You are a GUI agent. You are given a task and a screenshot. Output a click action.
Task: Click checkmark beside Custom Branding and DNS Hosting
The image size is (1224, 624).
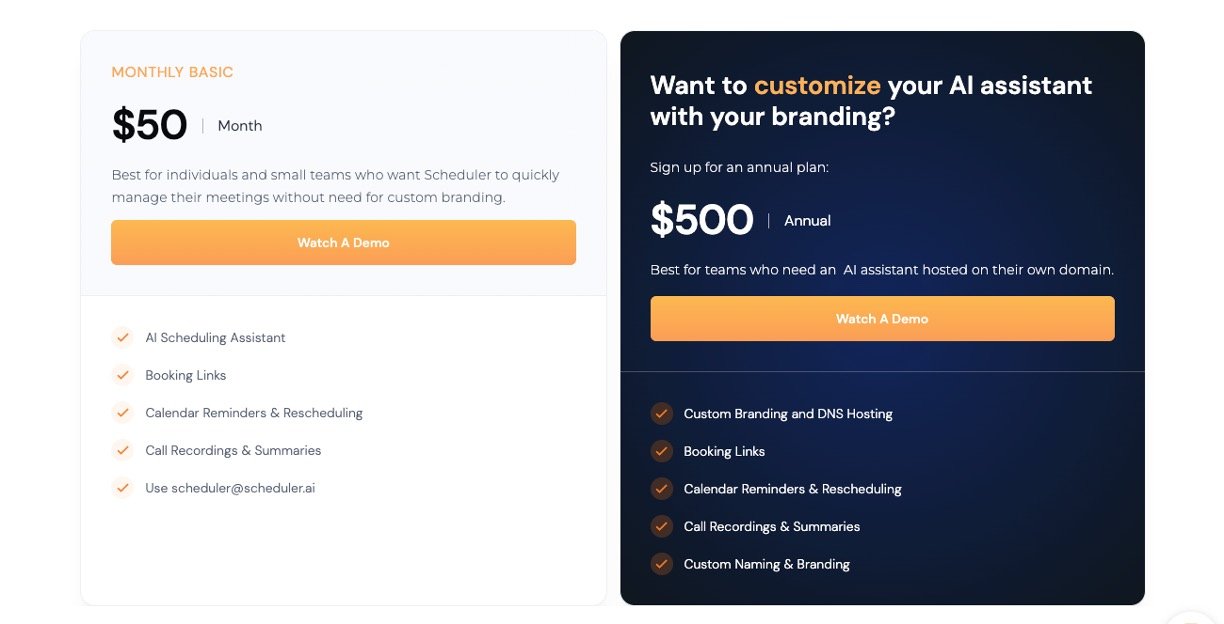click(x=661, y=414)
